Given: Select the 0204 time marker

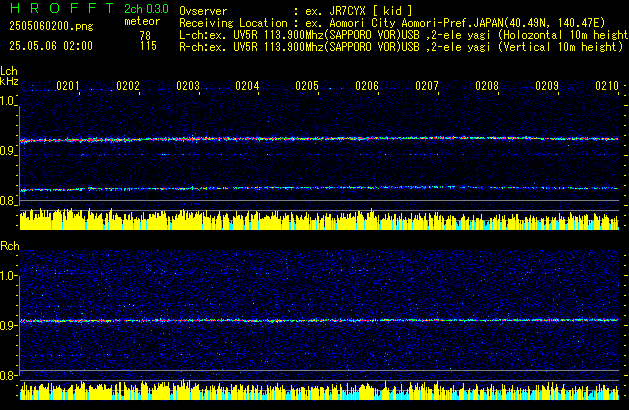Looking at the screenshot, I should pos(247,86).
